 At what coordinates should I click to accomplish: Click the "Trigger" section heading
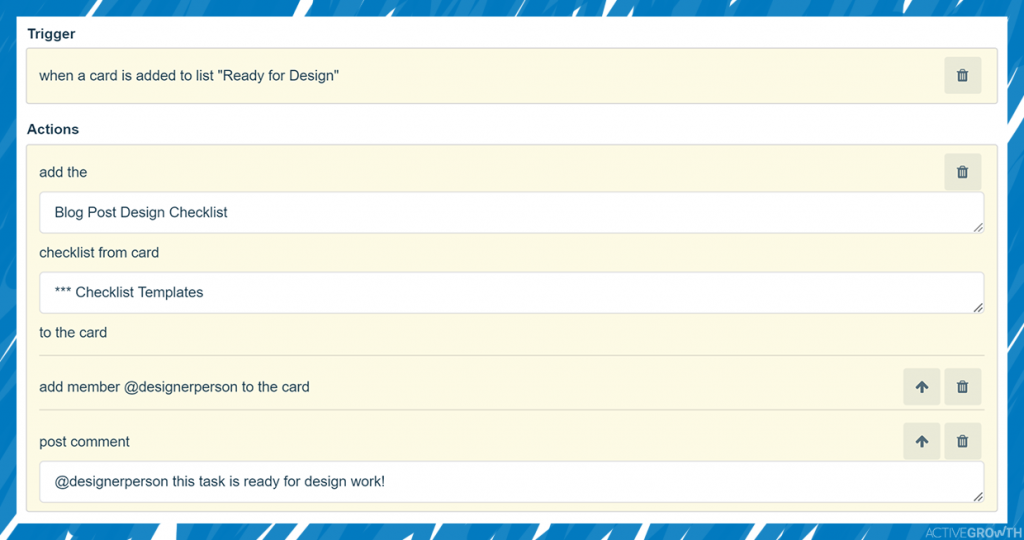click(x=51, y=34)
